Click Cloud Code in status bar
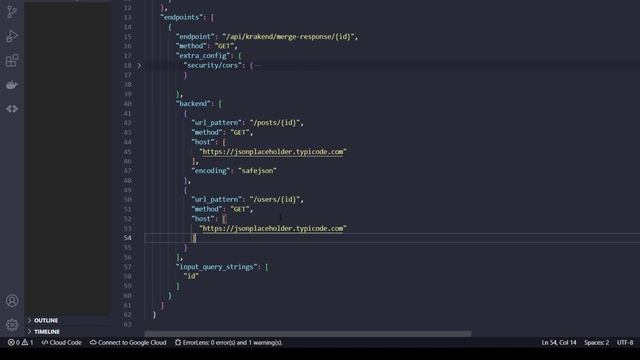Image resolution: width=640 pixels, height=360 pixels. tap(62, 342)
